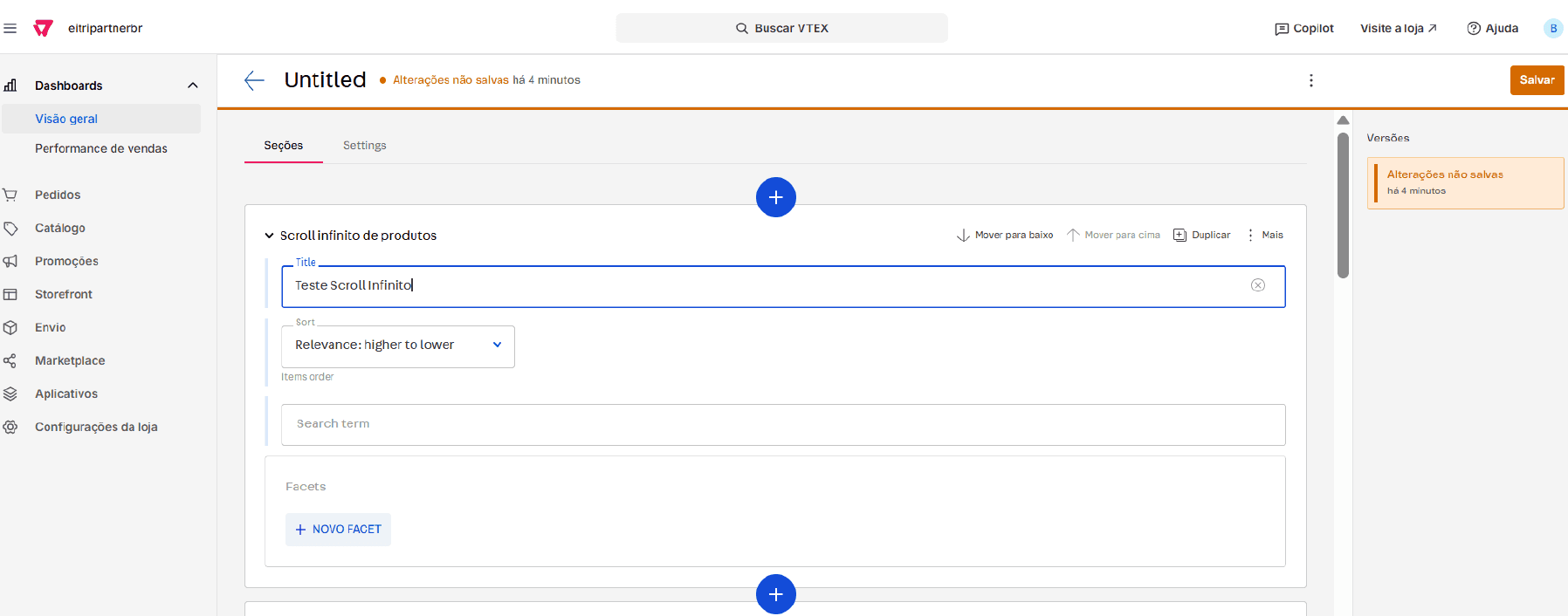
Task: Click the Catálogo tag icon
Action: coord(10,228)
